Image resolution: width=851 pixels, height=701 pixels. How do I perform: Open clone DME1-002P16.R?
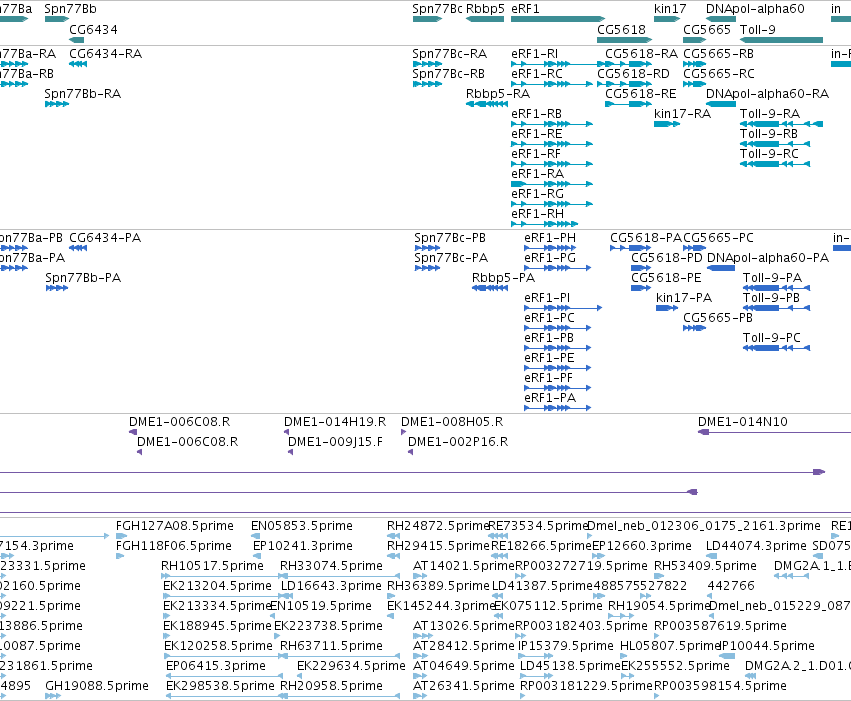coord(458,442)
